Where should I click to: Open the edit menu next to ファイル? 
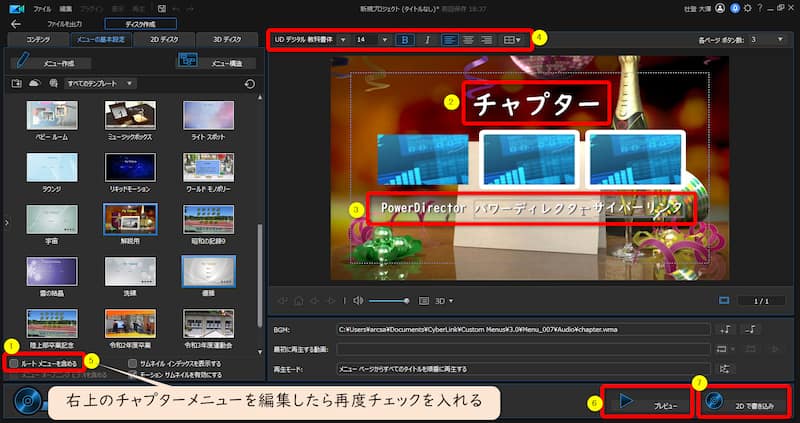[x=65, y=9]
